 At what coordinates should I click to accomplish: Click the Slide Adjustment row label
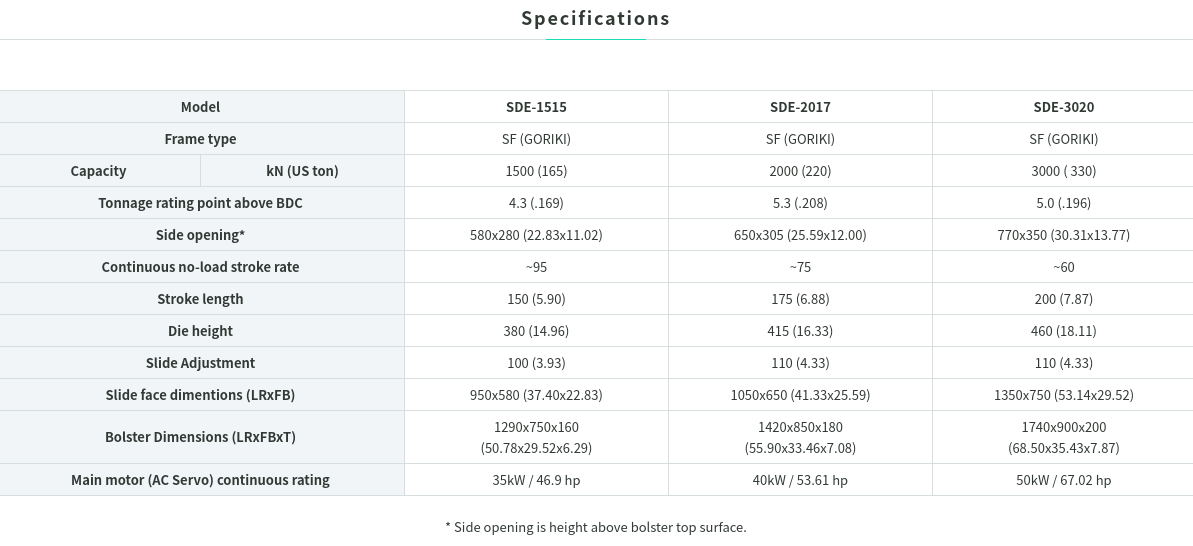(x=201, y=363)
